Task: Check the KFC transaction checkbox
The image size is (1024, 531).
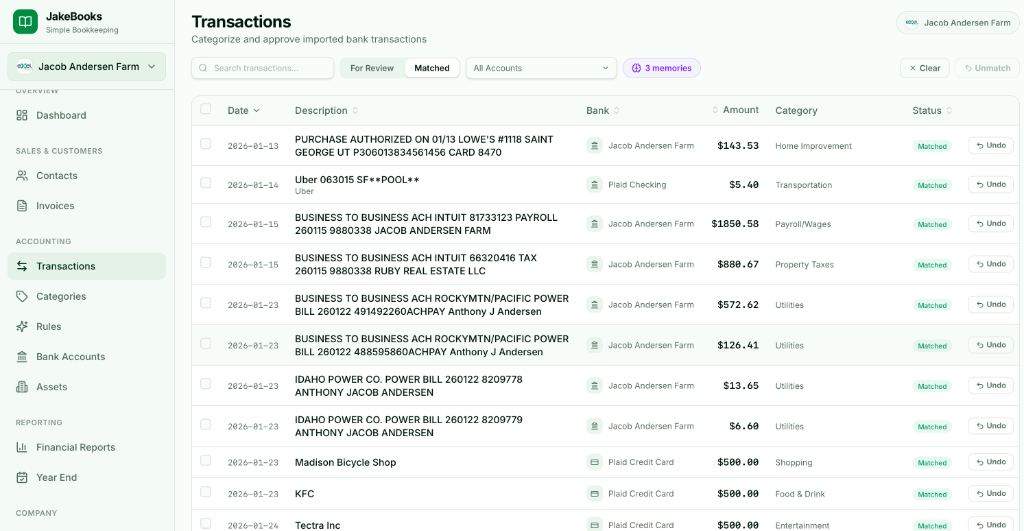Action: (206, 492)
